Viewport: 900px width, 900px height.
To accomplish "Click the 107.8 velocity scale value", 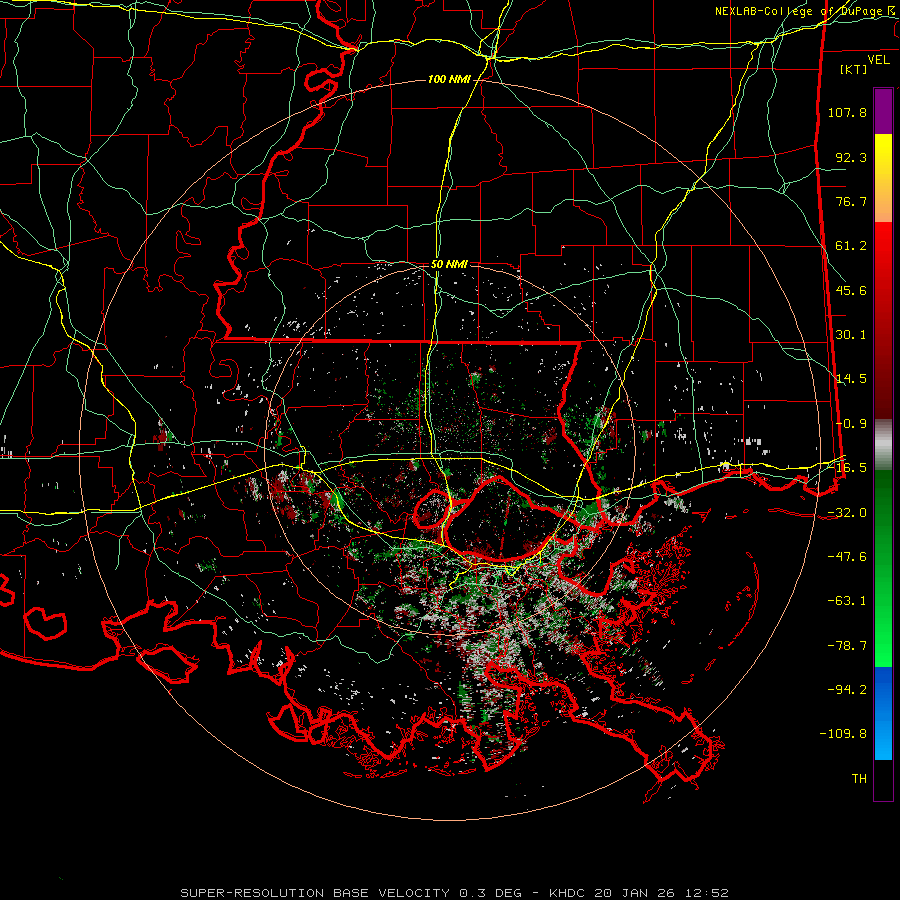I will [x=847, y=112].
